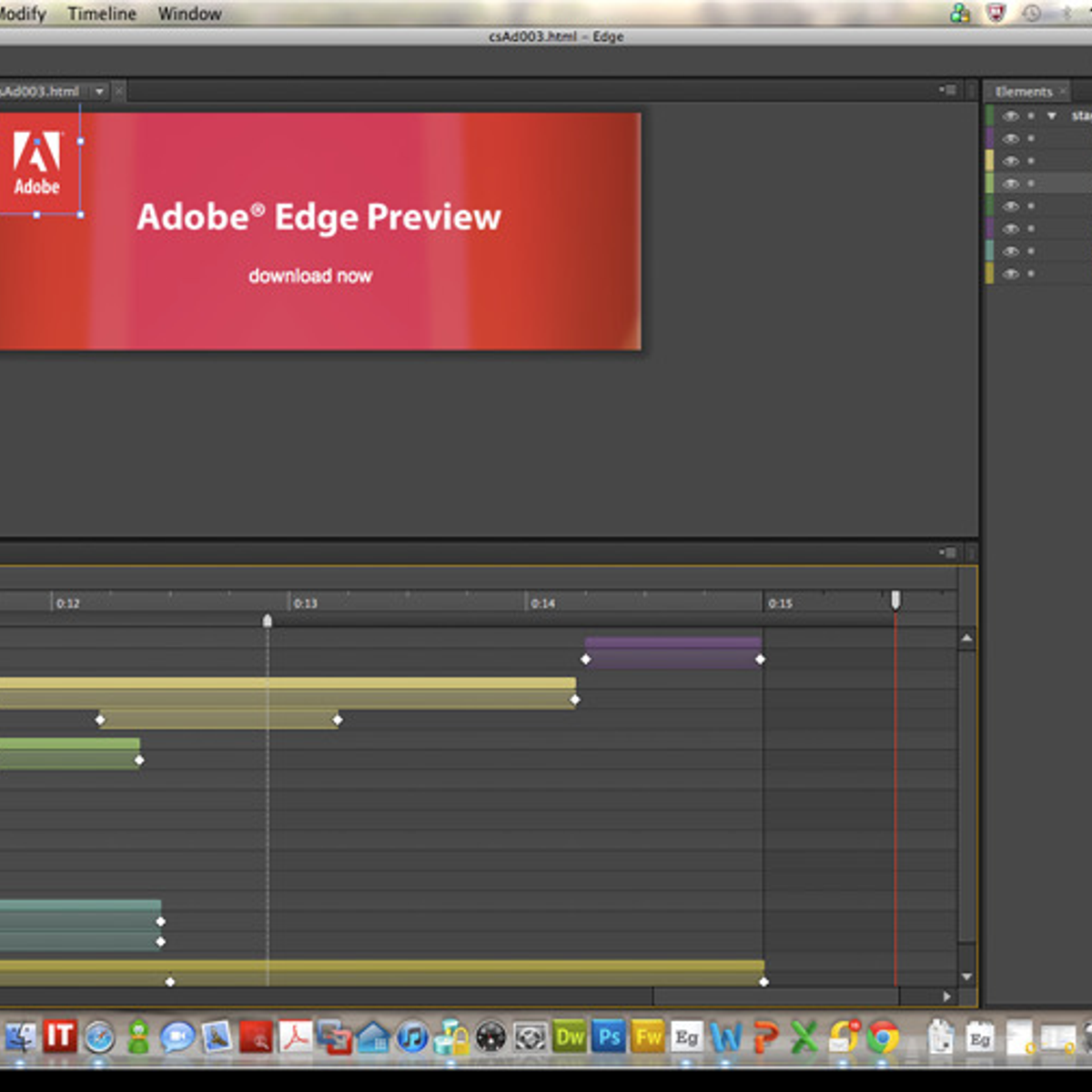Select the Adobe logo on the stage
The image size is (1092, 1092).
[x=37, y=161]
